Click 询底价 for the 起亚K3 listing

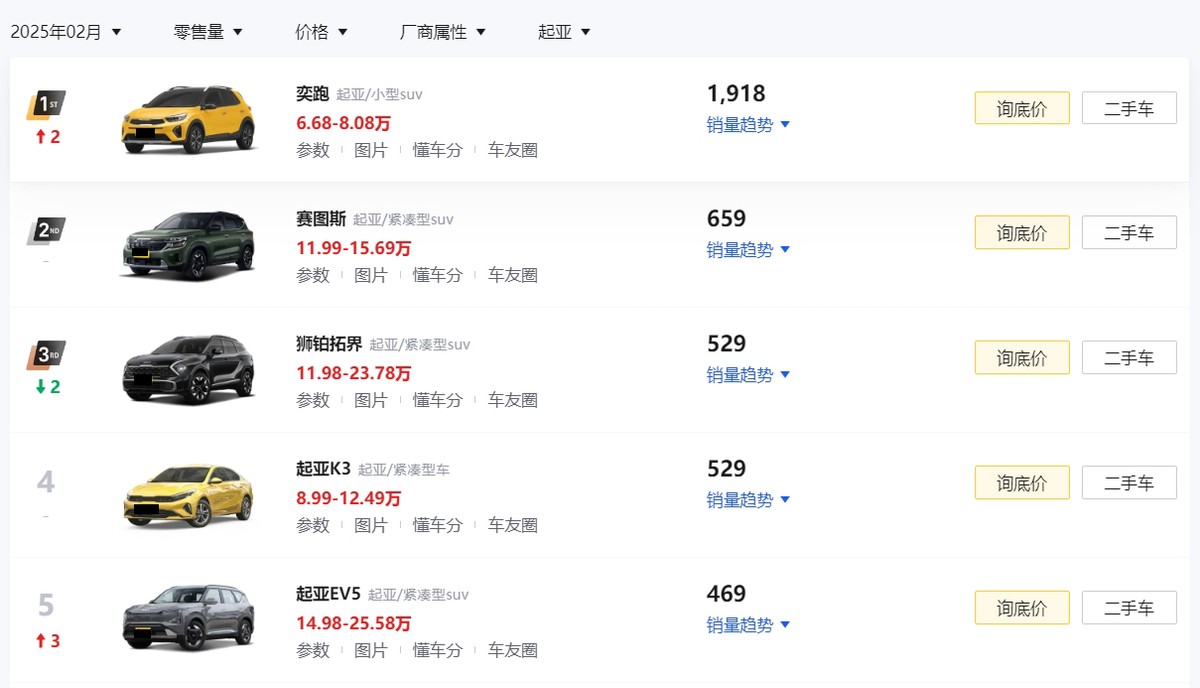1021,482
